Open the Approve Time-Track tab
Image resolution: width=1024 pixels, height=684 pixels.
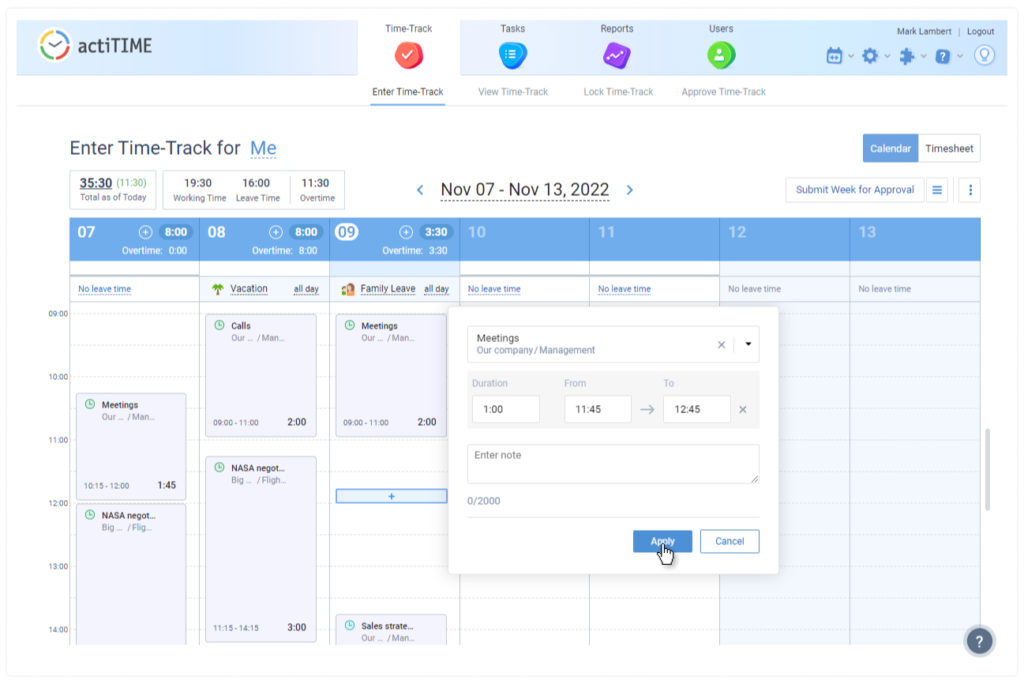tap(725, 91)
